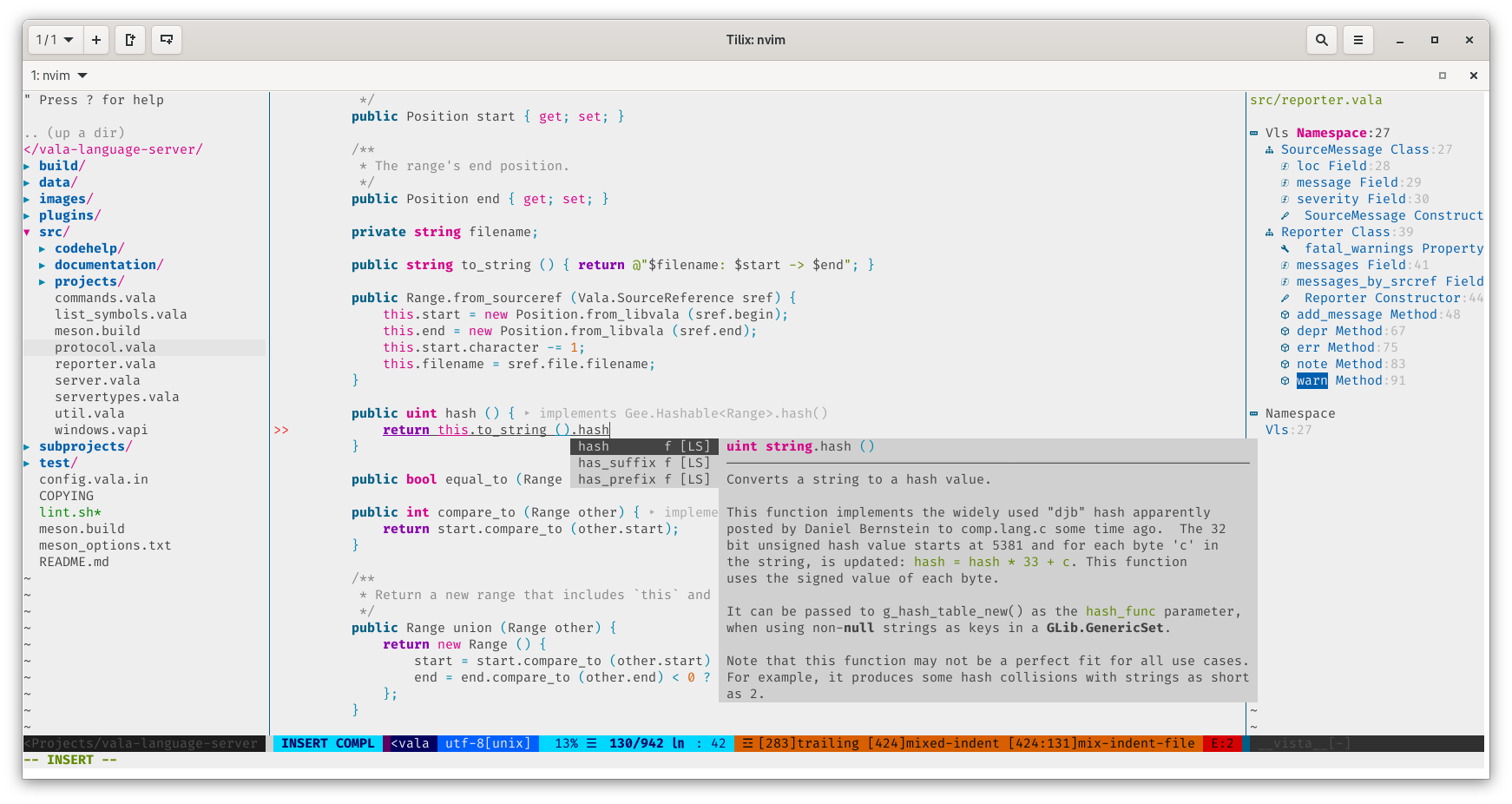
Task: Open the '1: nvim' terminal dropdown
Action: (x=59, y=76)
